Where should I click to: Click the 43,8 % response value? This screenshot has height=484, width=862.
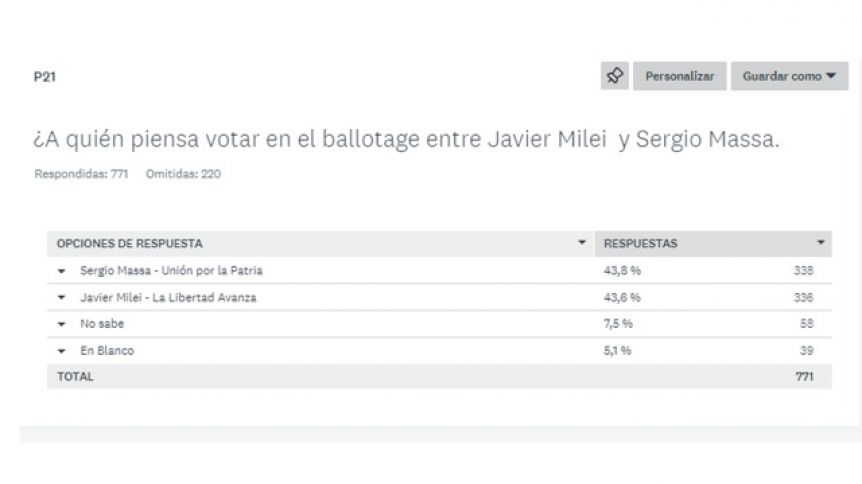tap(622, 271)
